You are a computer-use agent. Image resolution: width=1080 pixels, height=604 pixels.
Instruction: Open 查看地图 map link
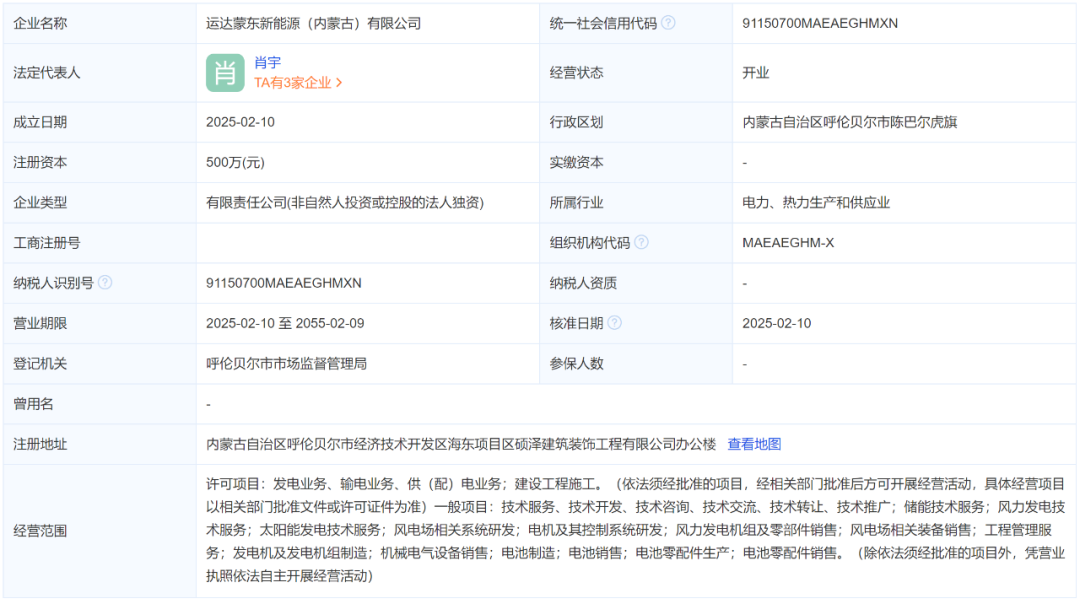754,444
